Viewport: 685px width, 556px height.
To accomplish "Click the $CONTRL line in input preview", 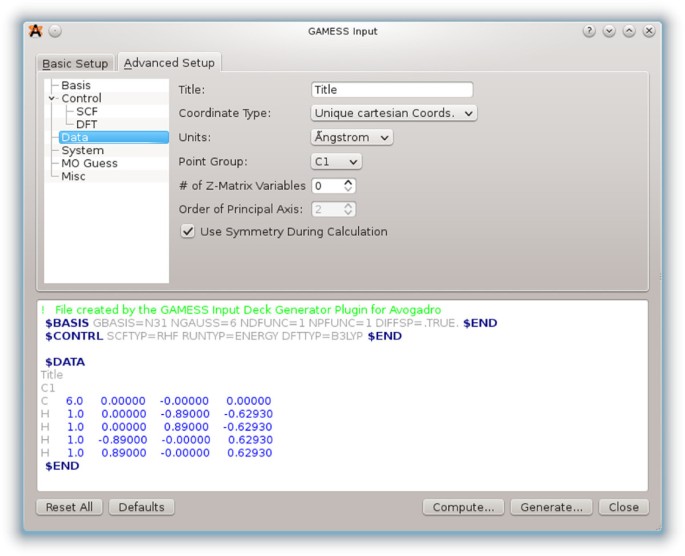I will 223,336.
